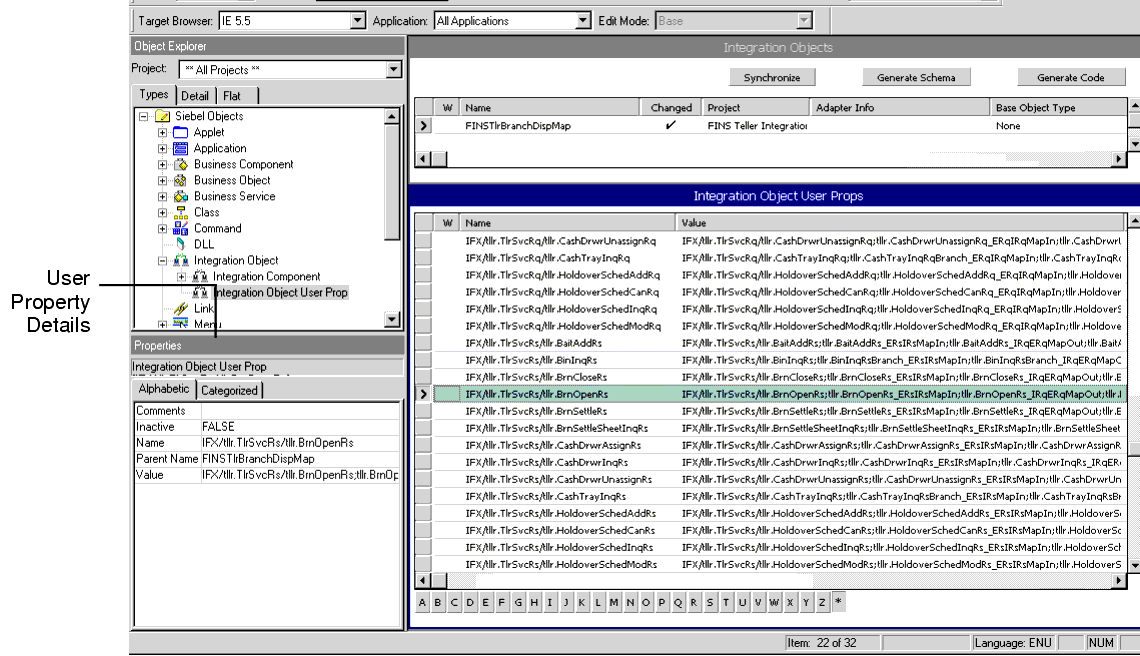
Task: Open the Project dropdown in Object Explorer
Action: click(393, 70)
